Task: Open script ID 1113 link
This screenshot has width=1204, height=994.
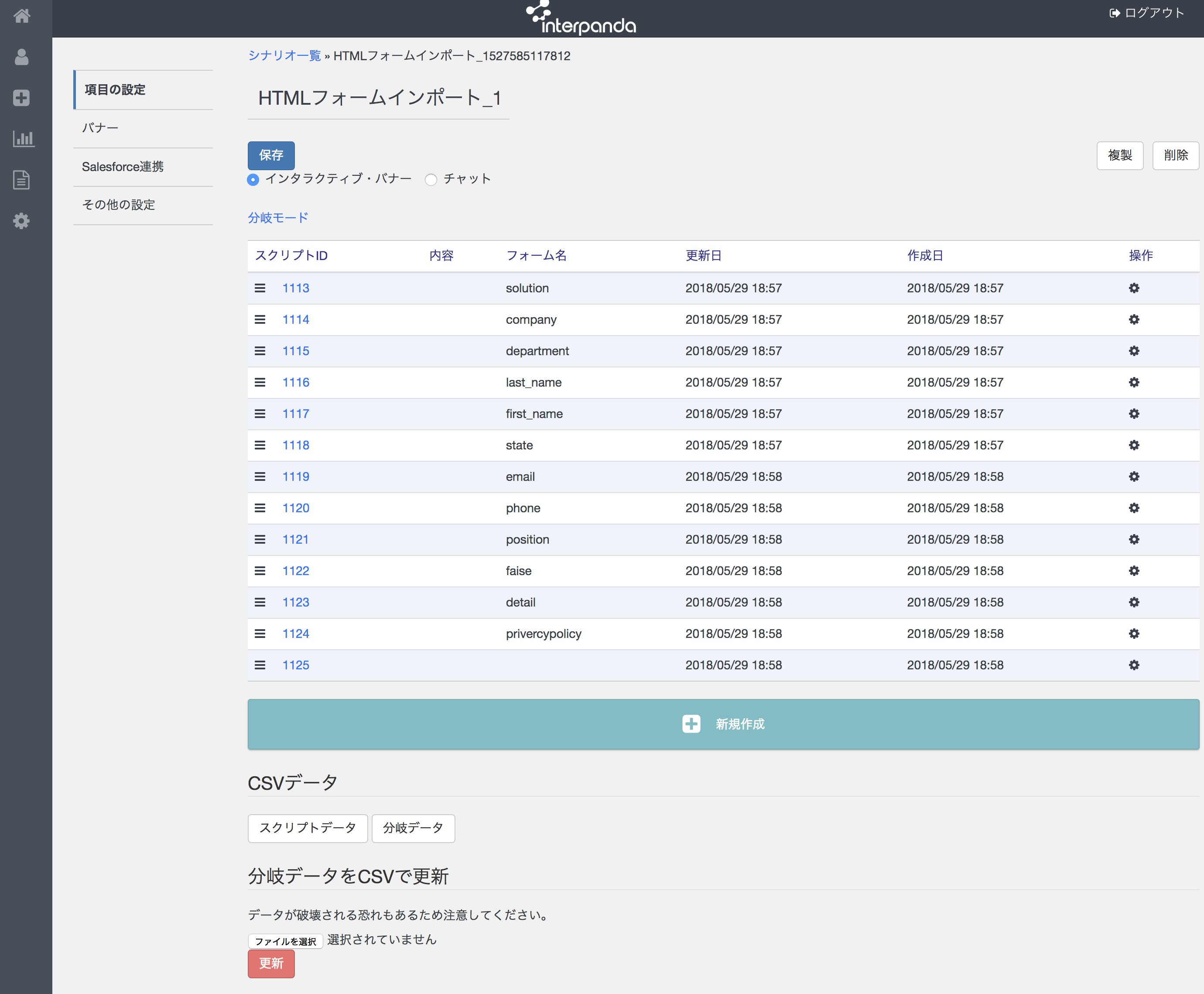Action: [296, 288]
